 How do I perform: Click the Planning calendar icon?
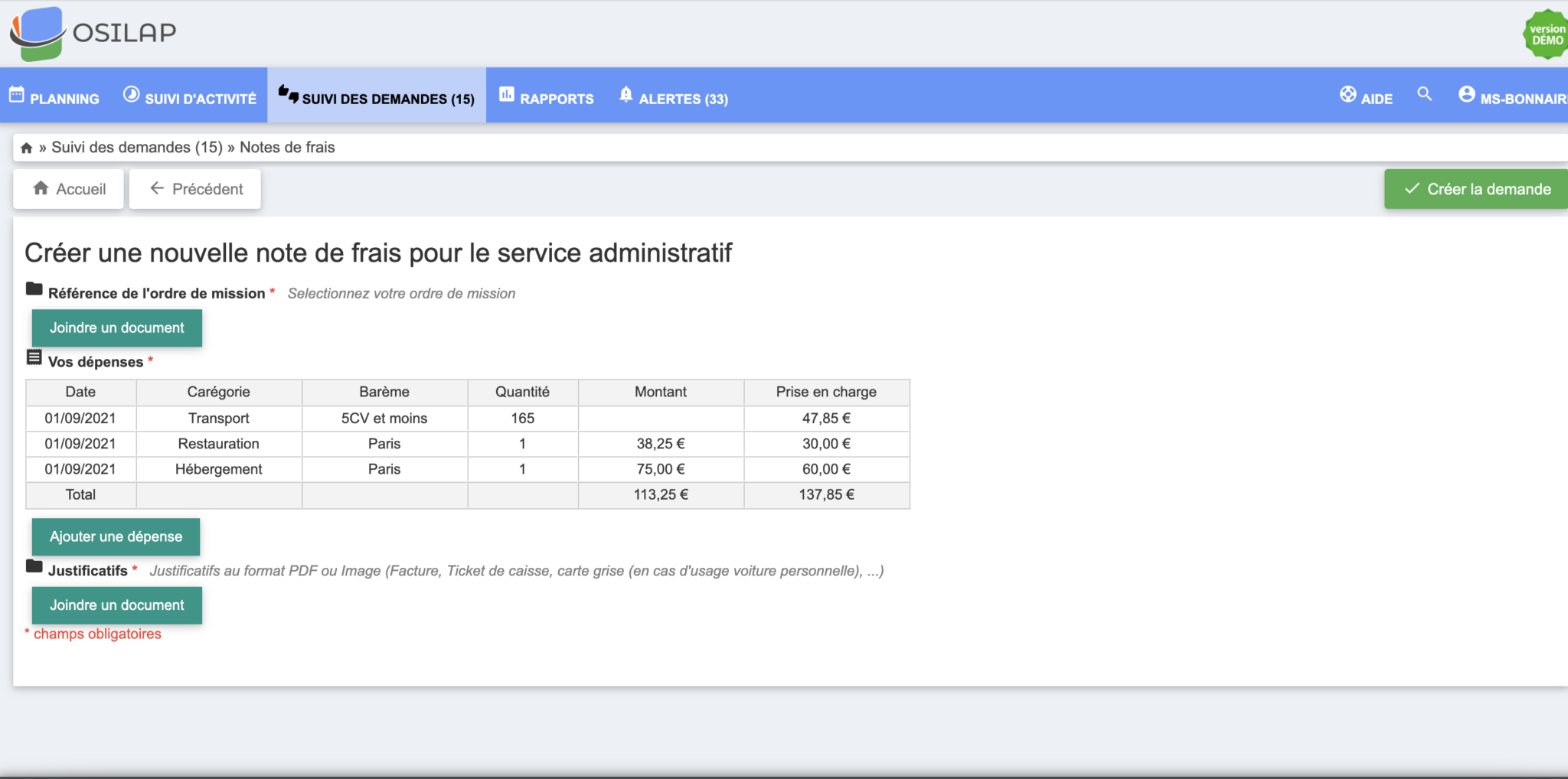[x=17, y=94]
